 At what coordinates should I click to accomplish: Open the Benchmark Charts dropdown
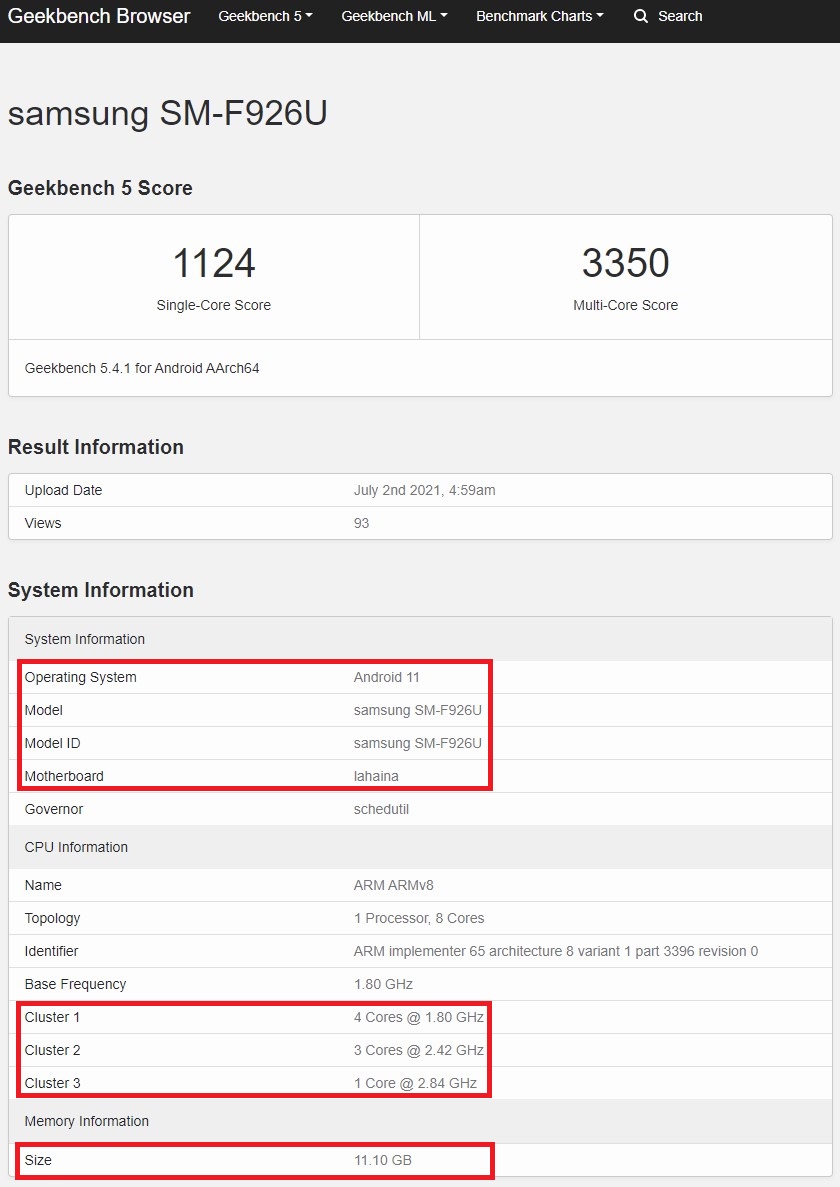[540, 17]
